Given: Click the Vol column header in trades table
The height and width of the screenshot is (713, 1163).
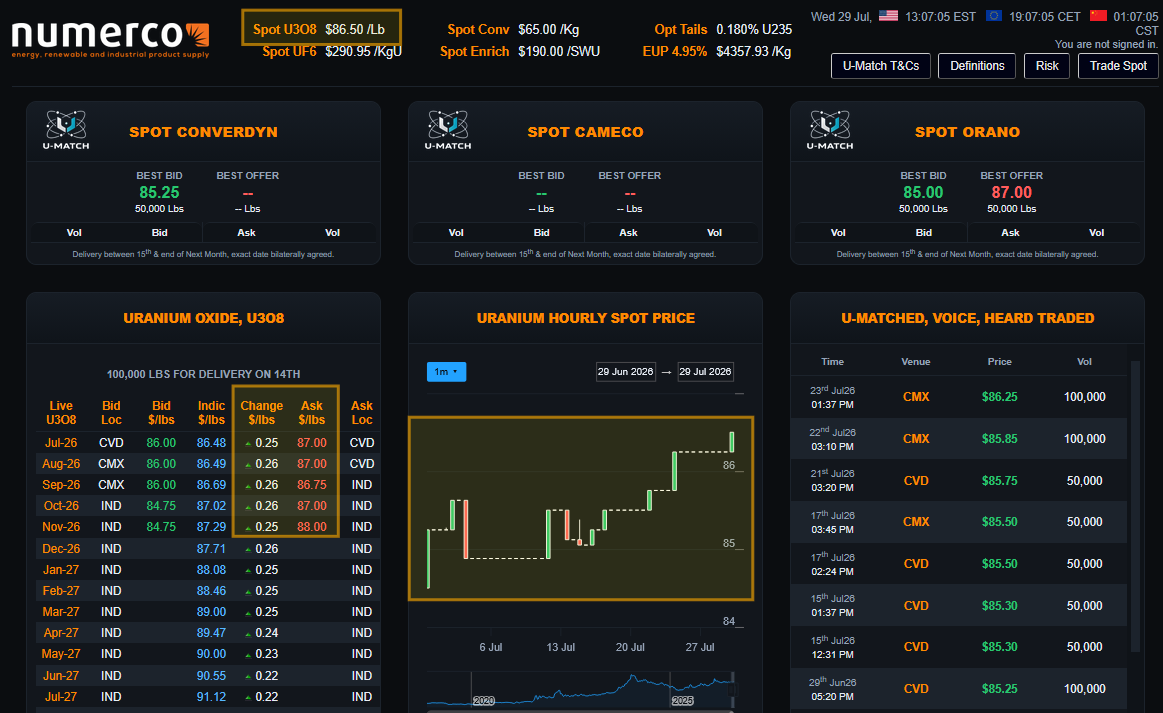Looking at the screenshot, I should click(1084, 362).
